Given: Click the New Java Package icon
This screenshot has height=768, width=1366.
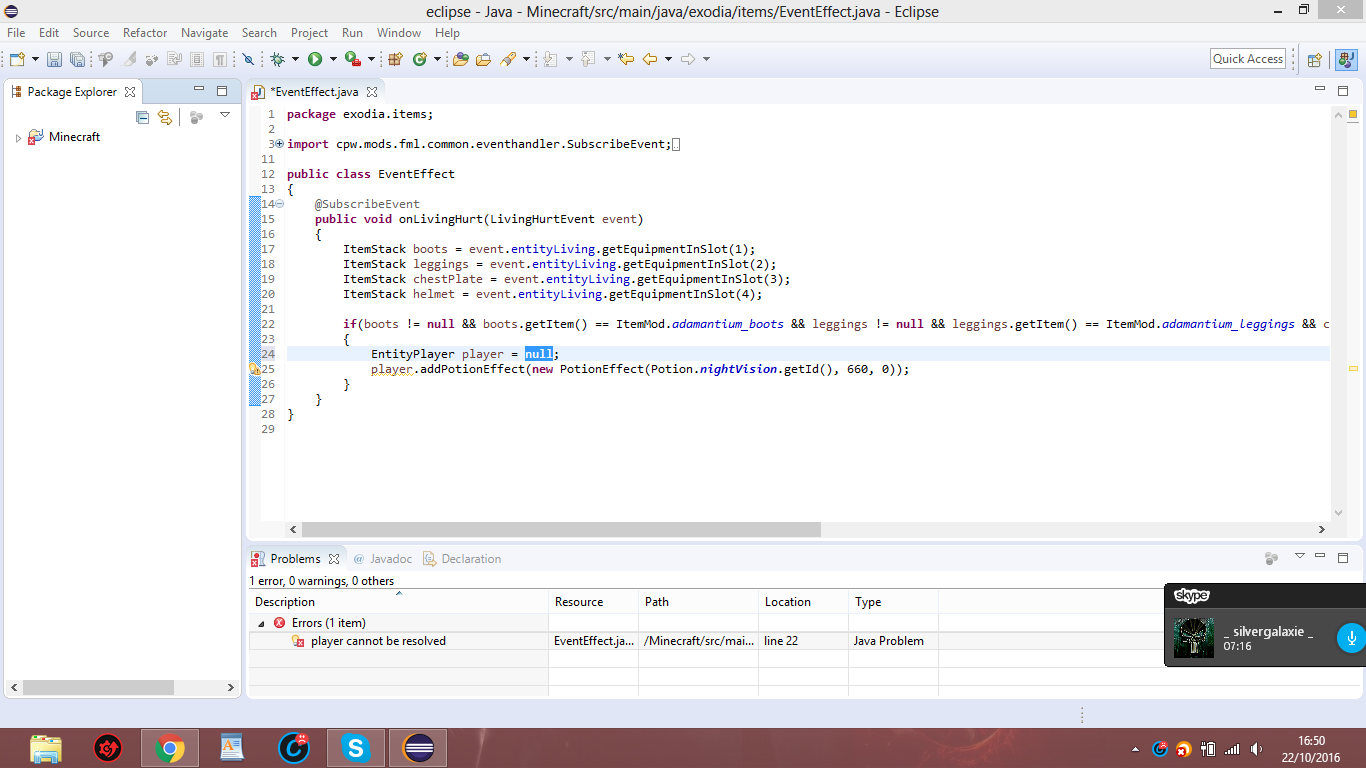Looking at the screenshot, I should [x=396, y=60].
